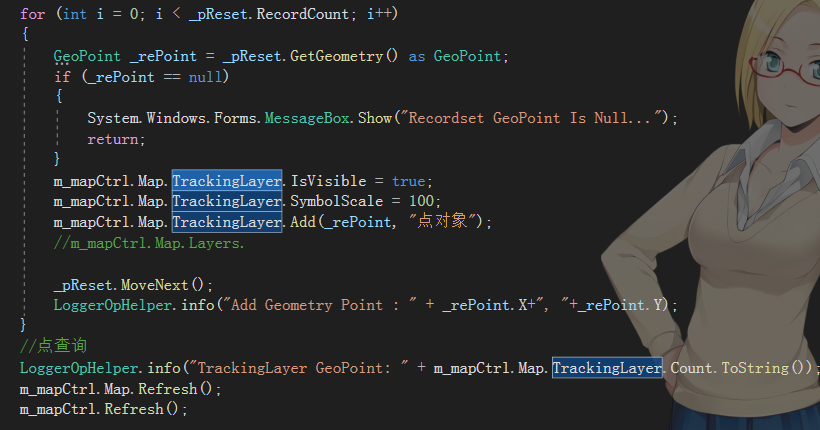820x430 pixels.
Task: Click the commented m_mapCtrl.Map.Layers line
Action: coord(149,243)
